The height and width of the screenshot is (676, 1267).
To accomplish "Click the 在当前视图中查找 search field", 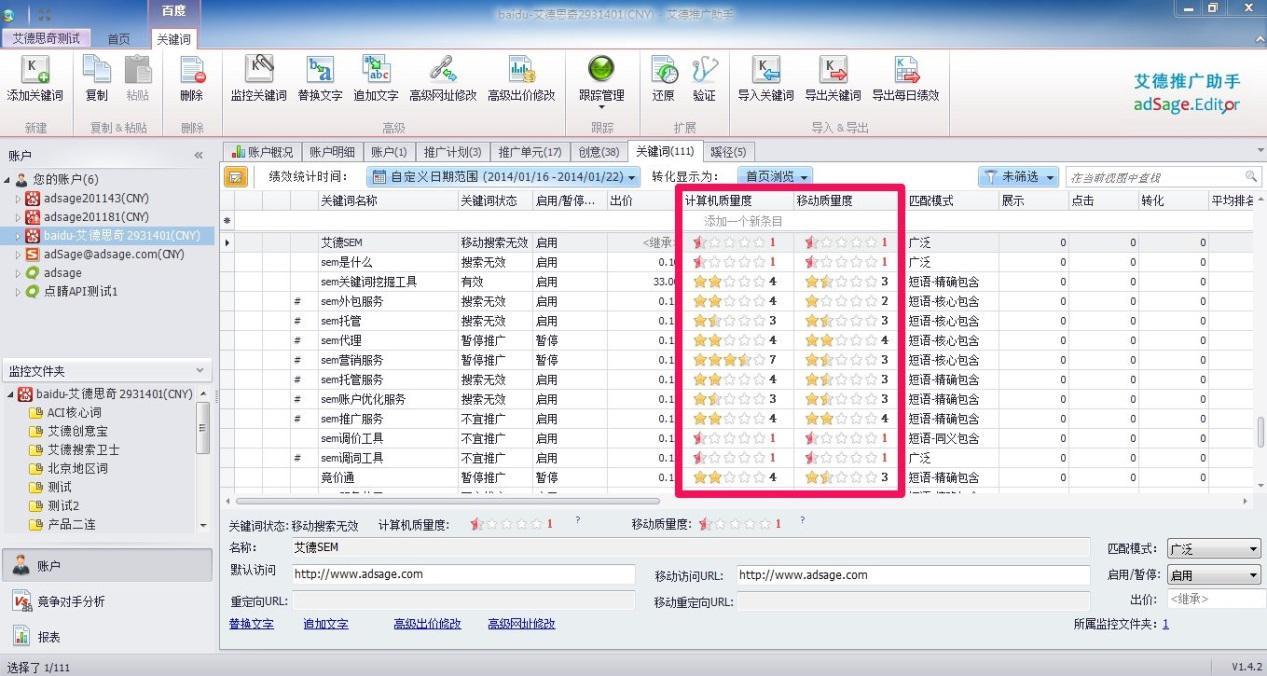I will 1154,177.
